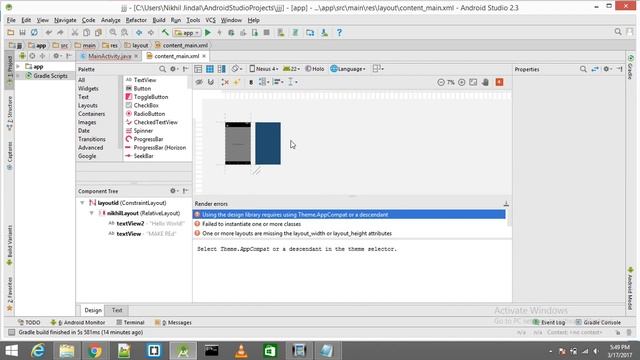Select textView2 in Component Tree
The image size is (640, 360).
[x=130, y=224]
